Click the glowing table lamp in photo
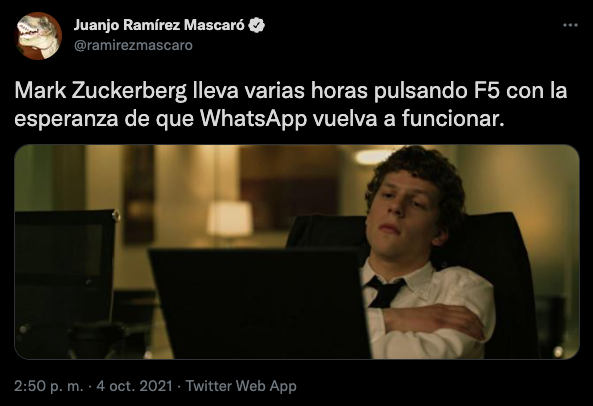593x406 pixels. click(230, 219)
